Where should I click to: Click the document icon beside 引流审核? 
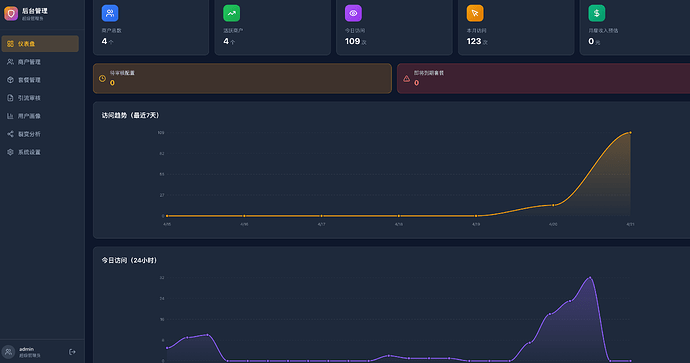pos(10,98)
